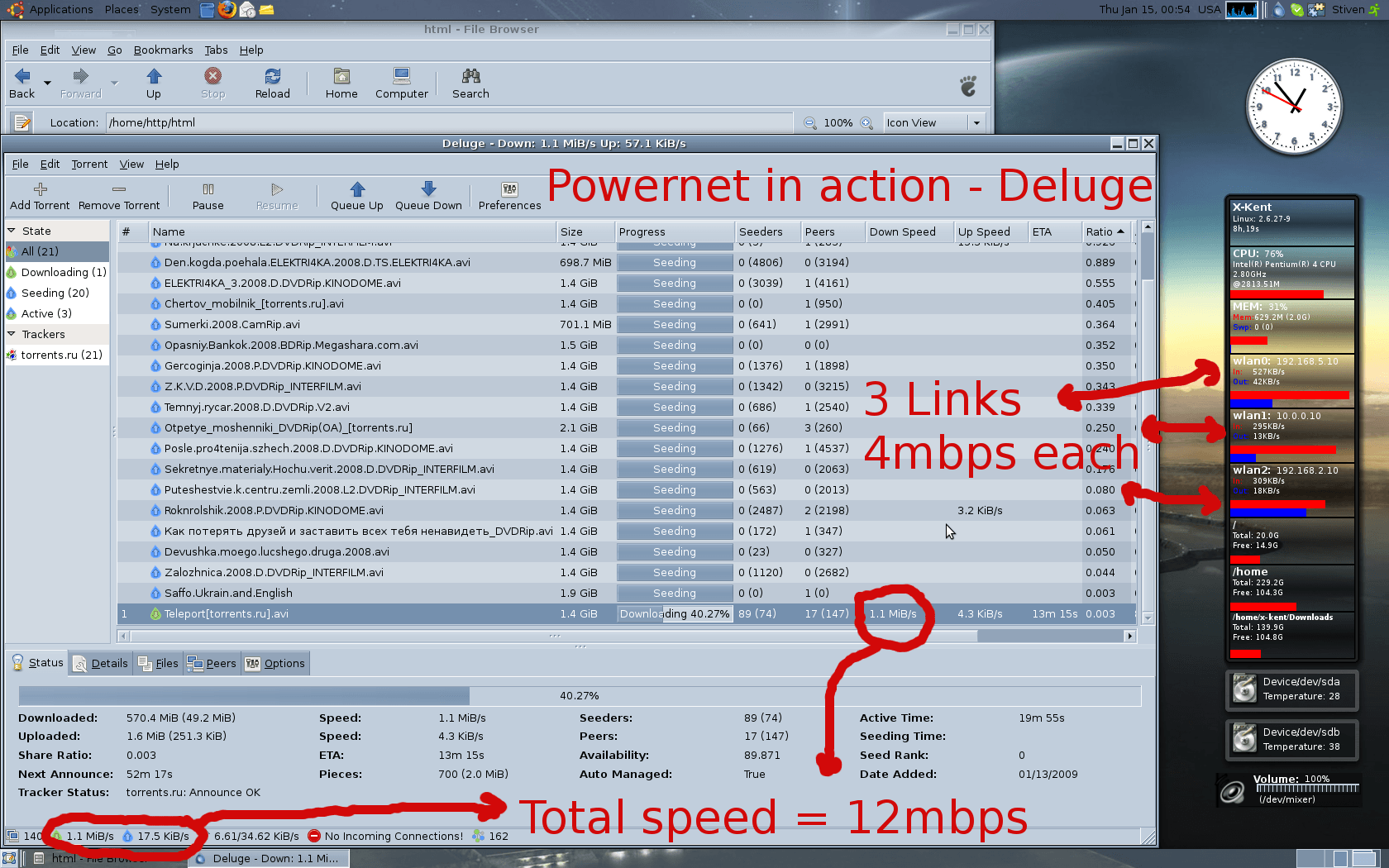Zoom out in the File Browser

click(810, 123)
